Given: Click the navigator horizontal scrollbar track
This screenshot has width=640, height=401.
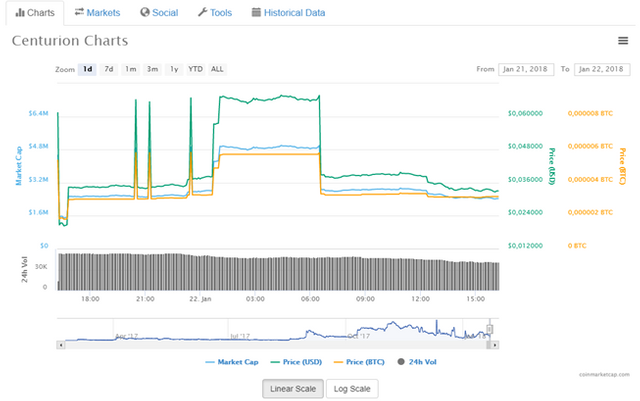Looking at the screenshot, I should 276,345.
